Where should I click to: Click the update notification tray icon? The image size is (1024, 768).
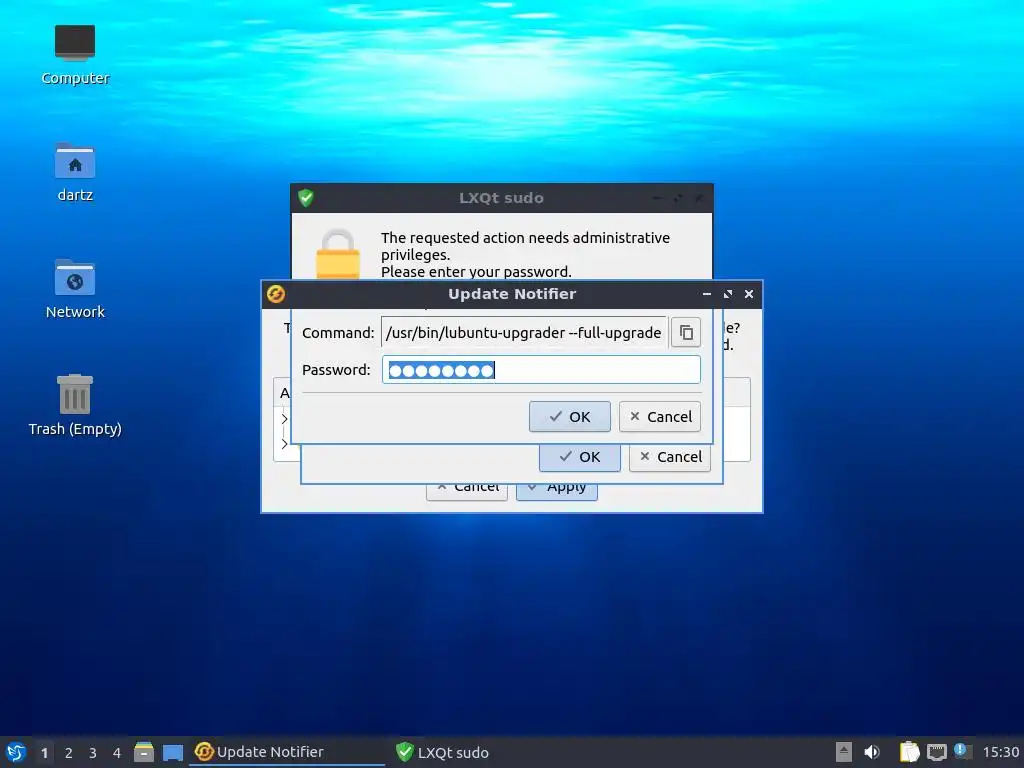coord(962,751)
